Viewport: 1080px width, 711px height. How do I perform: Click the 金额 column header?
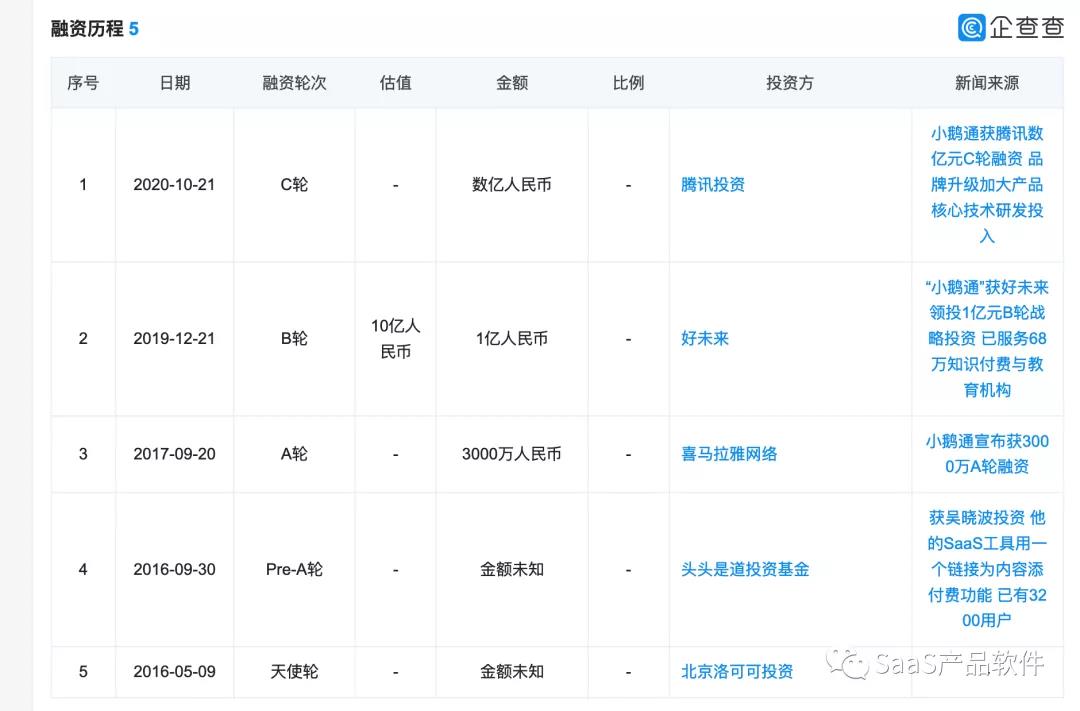click(x=511, y=83)
